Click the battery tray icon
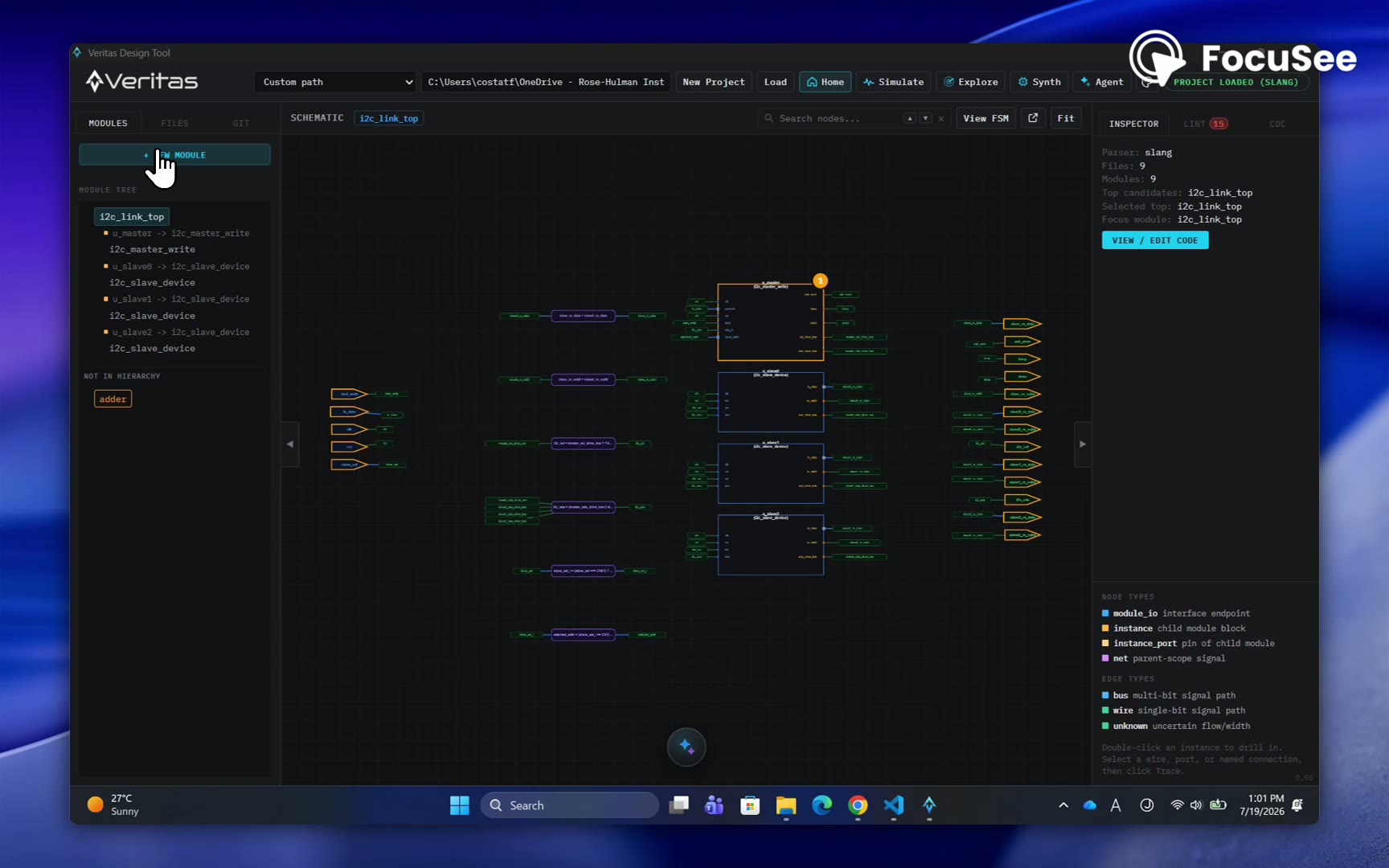The height and width of the screenshot is (868, 1389). (1218, 805)
